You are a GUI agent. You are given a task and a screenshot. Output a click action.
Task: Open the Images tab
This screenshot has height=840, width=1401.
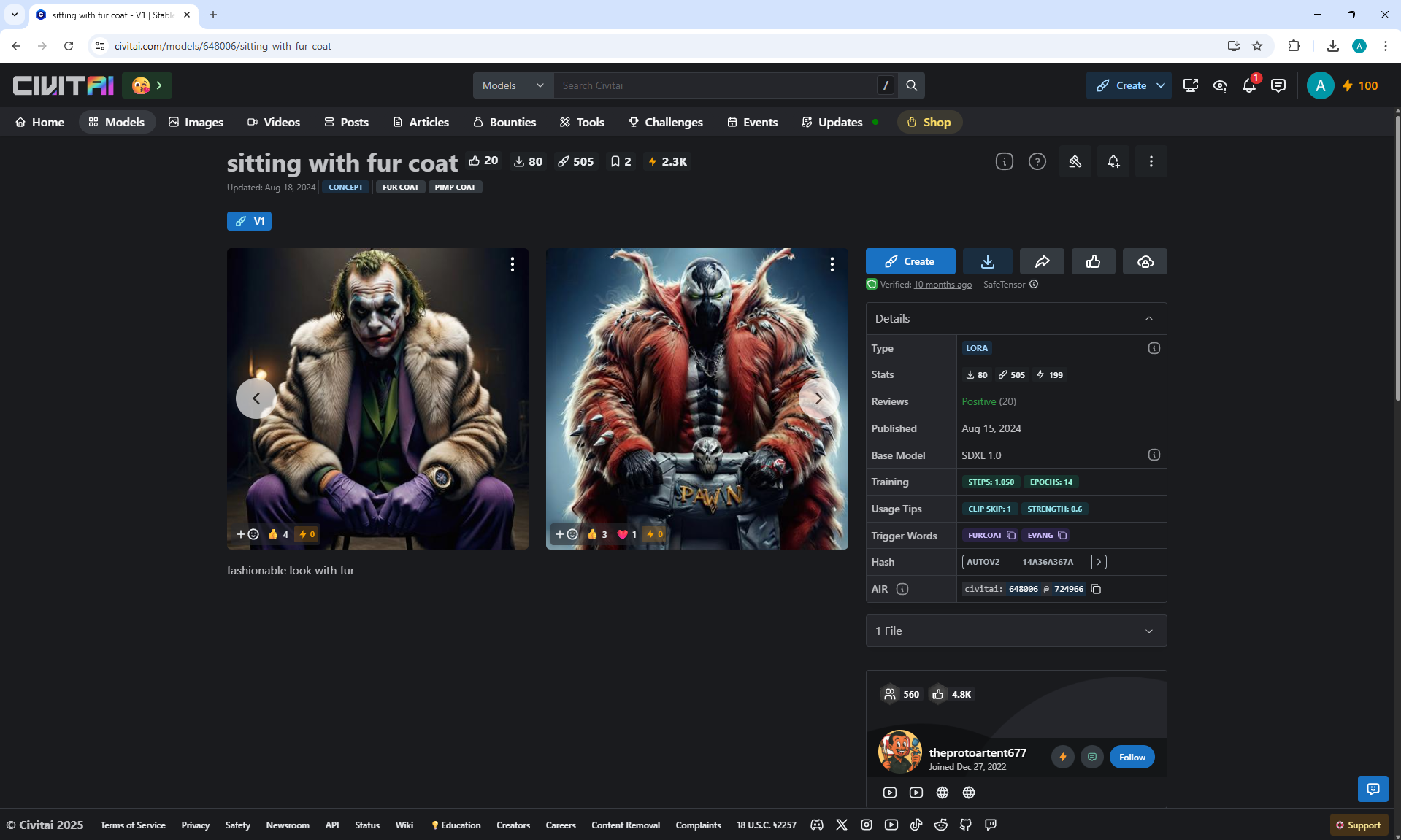196,122
